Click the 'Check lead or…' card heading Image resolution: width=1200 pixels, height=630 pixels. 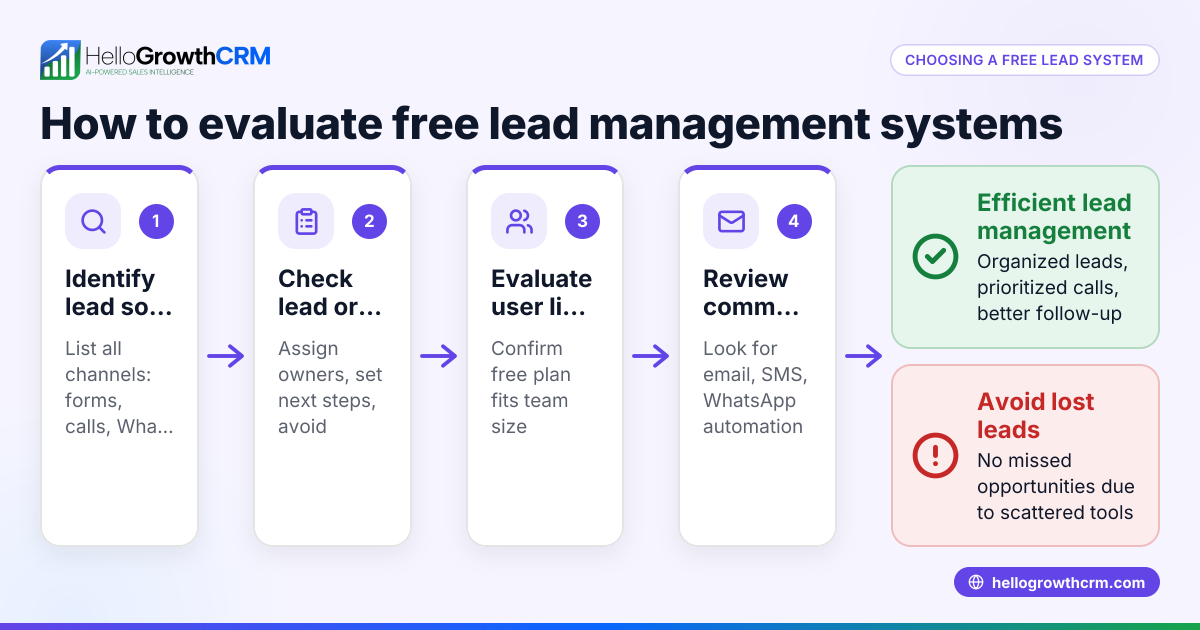click(x=330, y=293)
